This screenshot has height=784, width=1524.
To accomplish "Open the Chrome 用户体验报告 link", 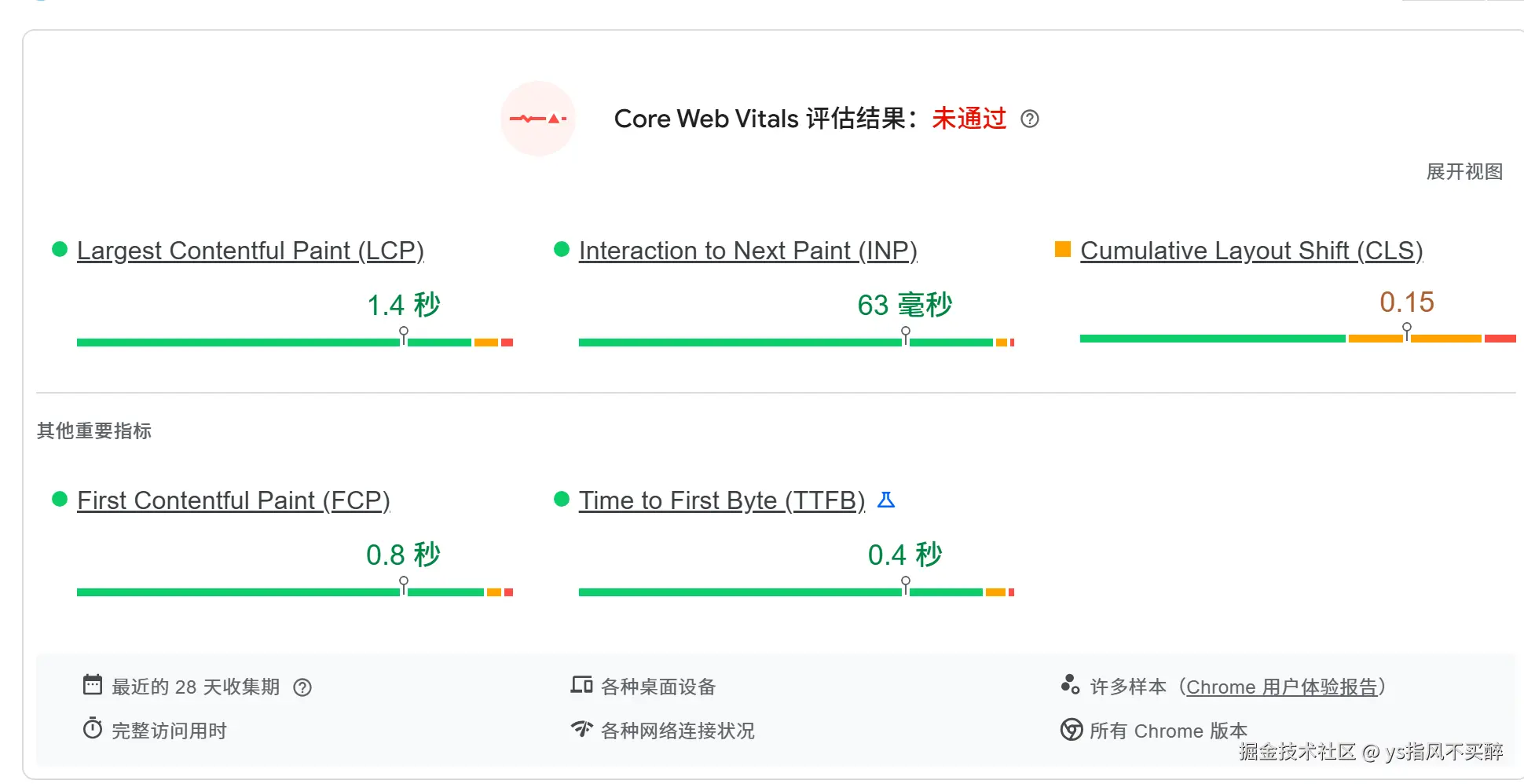I will coord(1281,687).
